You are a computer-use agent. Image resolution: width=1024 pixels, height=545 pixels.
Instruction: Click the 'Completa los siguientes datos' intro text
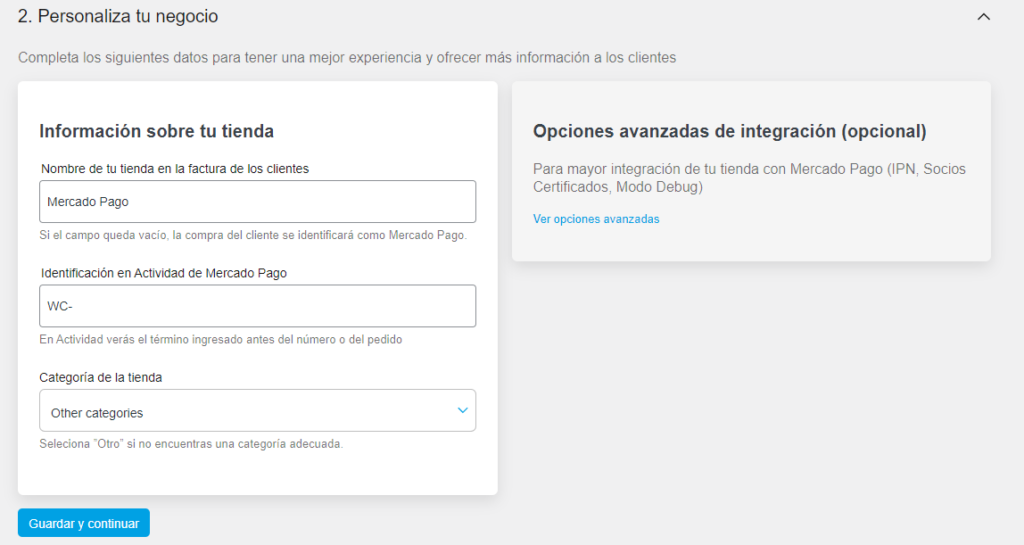click(347, 57)
